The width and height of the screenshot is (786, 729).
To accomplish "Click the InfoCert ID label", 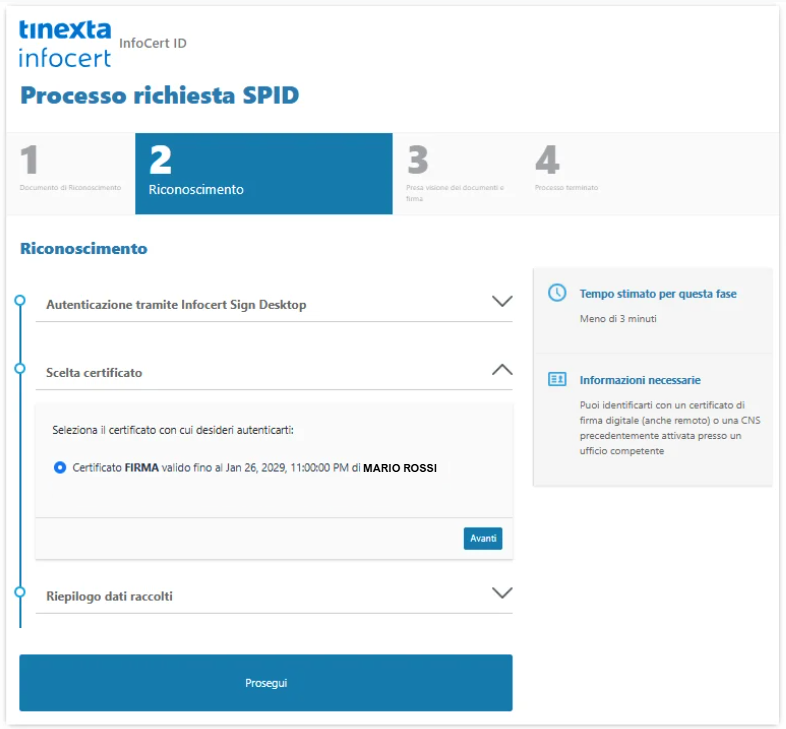I will pos(153,44).
